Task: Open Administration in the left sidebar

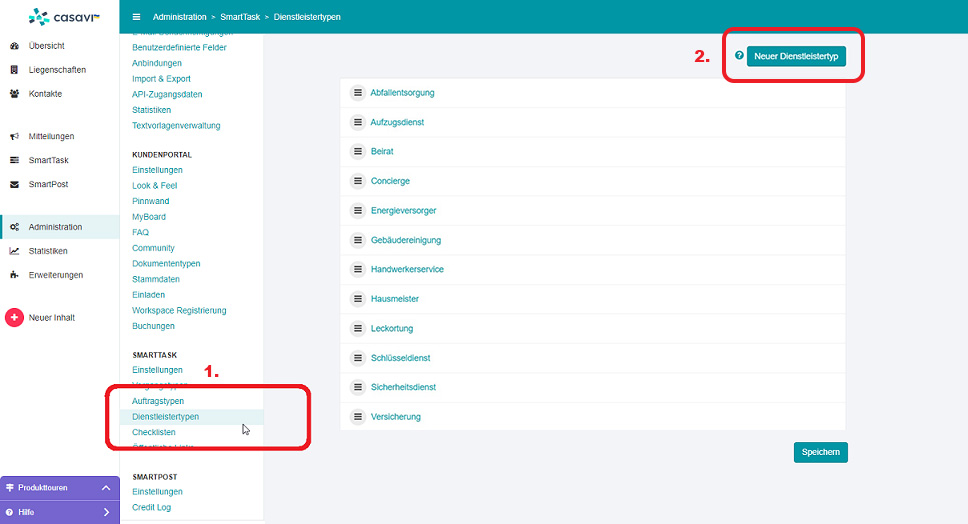Action: coord(55,227)
